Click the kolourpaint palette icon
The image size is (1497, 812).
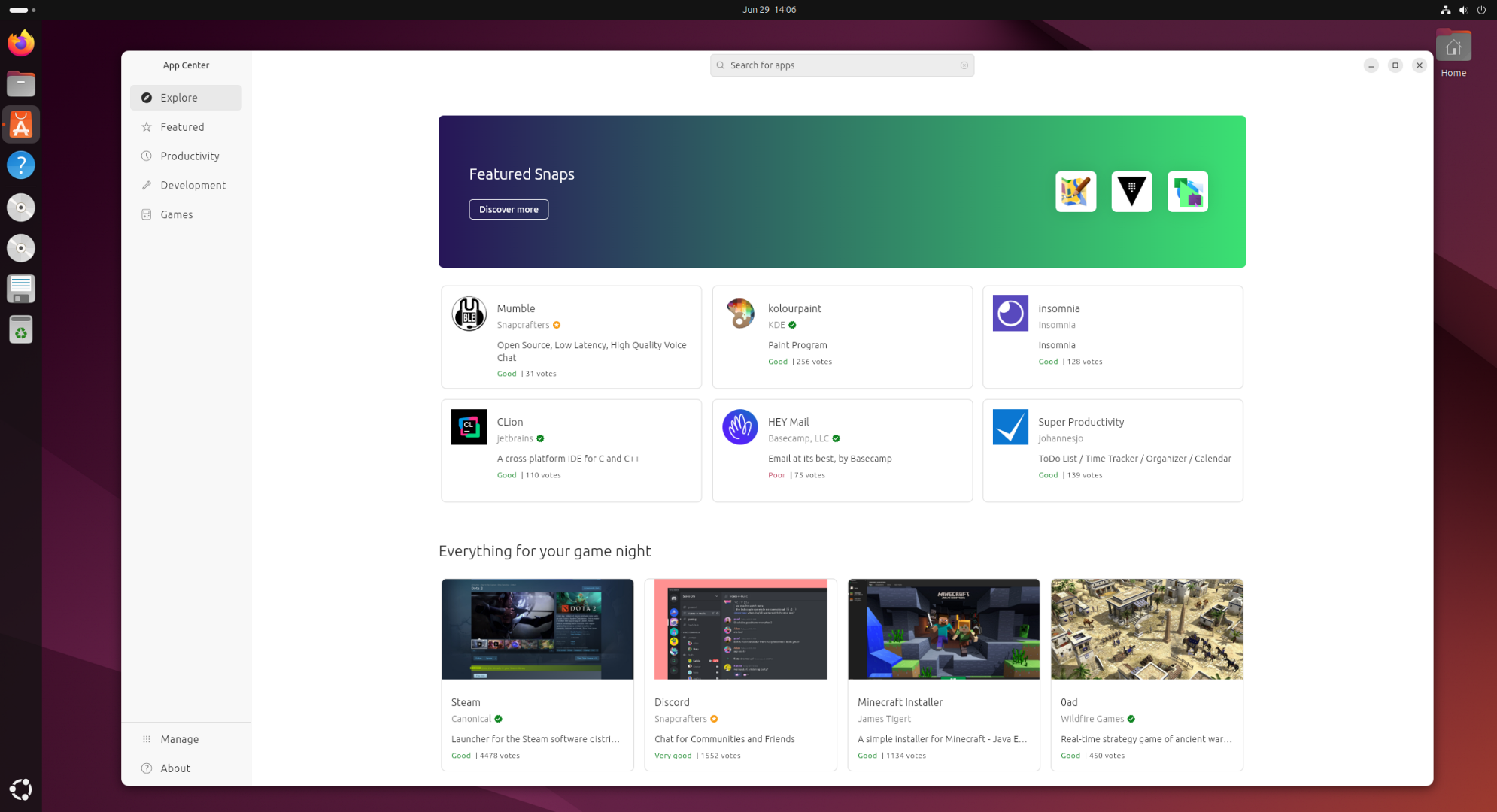[x=739, y=314]
